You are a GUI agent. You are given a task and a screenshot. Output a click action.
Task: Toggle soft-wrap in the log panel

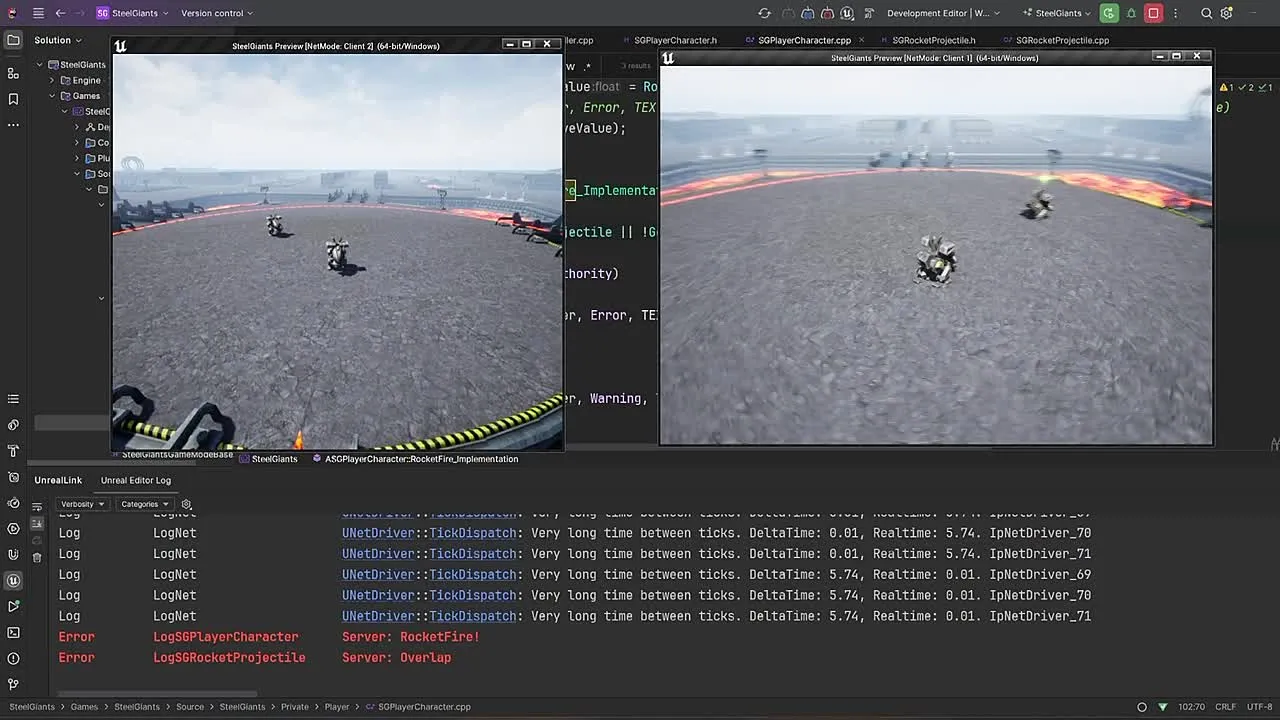coord(37,506)
